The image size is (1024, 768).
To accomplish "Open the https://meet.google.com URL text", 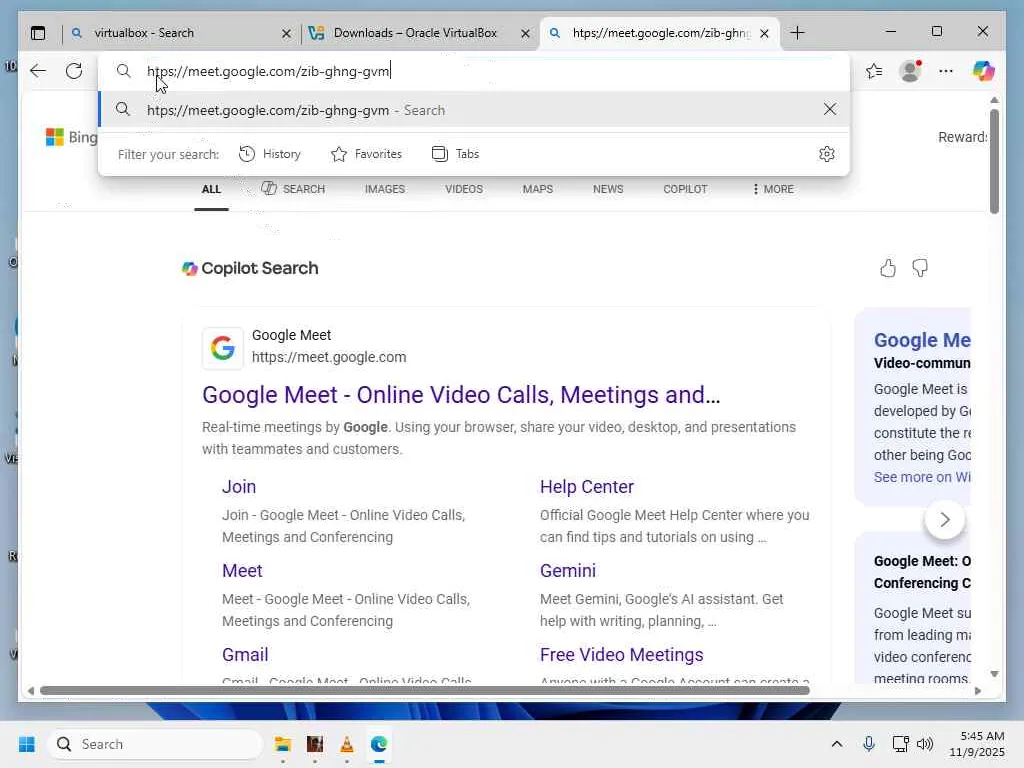I will click(329, 357).
